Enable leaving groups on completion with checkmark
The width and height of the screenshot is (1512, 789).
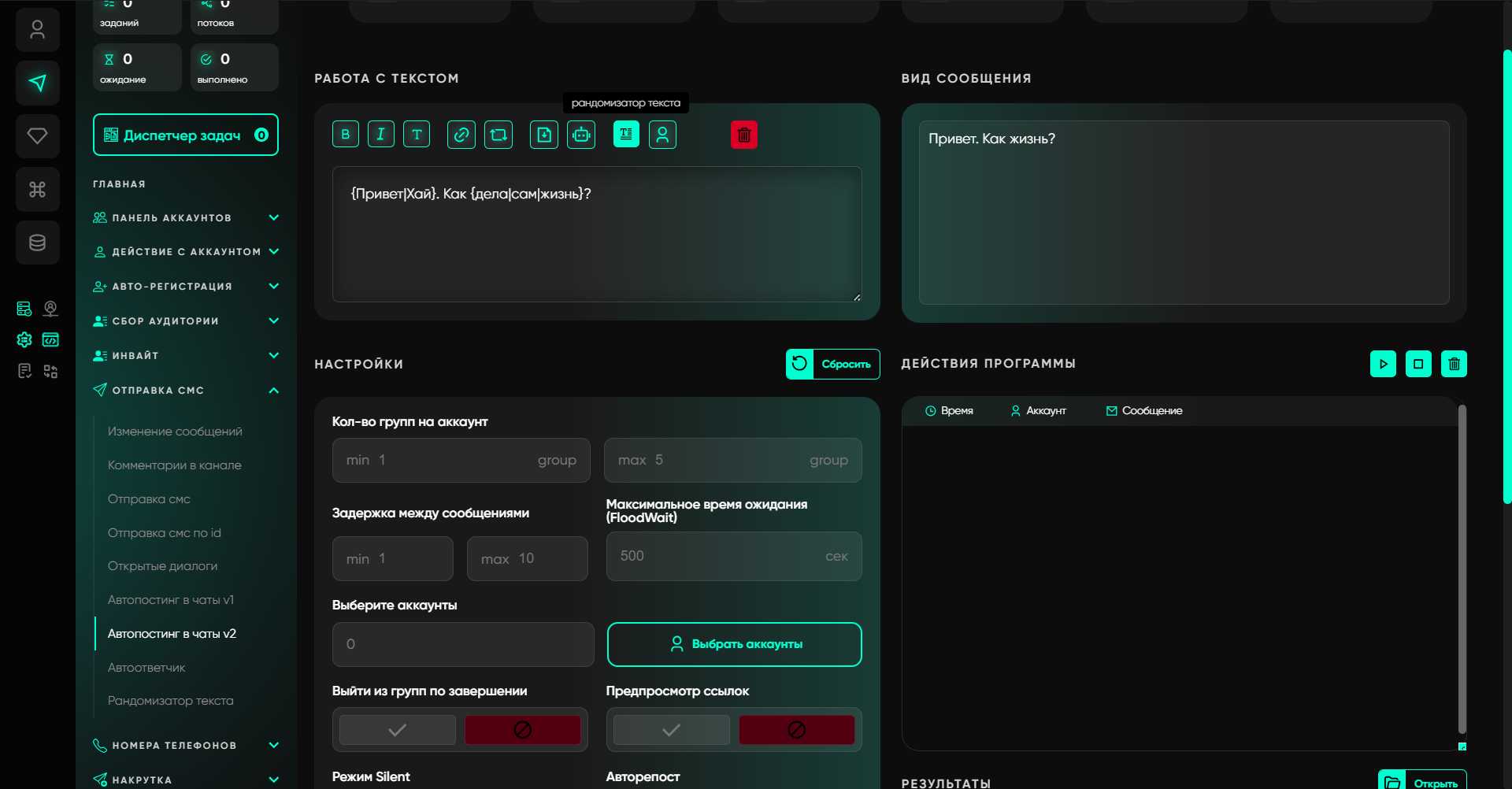(397, 730)
